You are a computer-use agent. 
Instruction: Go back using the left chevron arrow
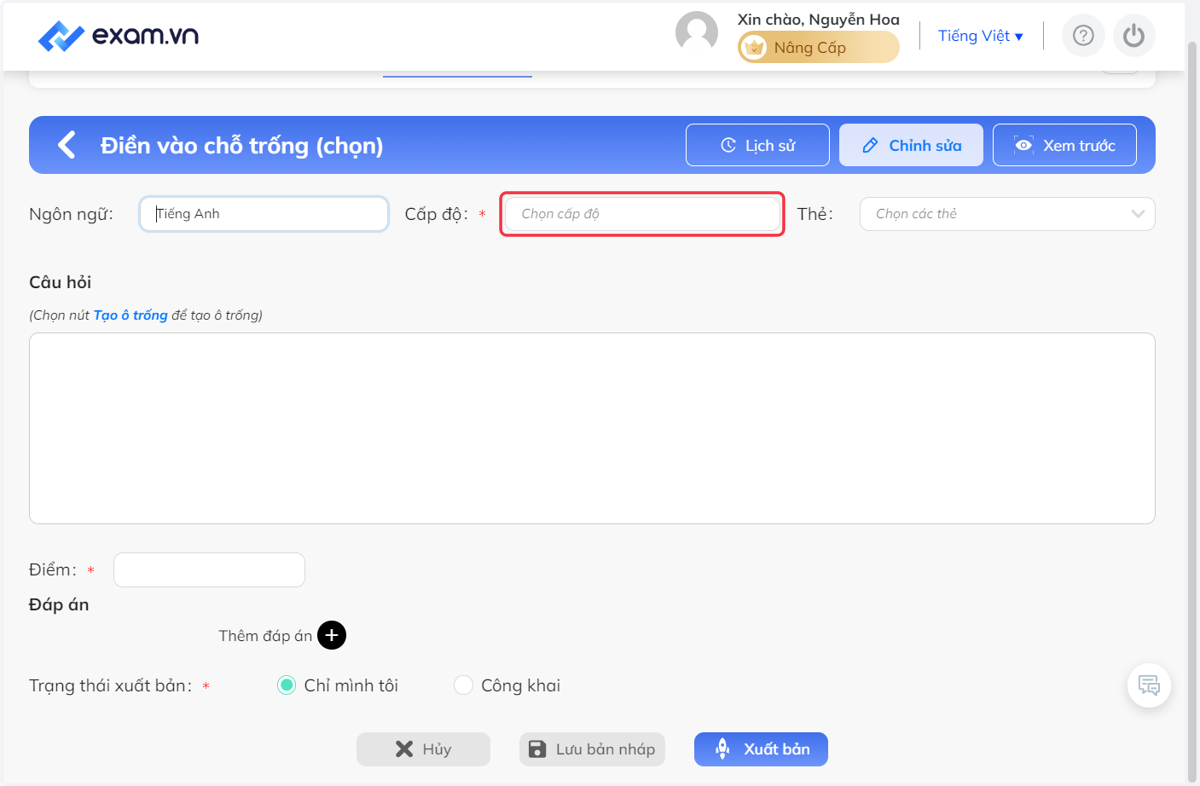coord(66,145)
